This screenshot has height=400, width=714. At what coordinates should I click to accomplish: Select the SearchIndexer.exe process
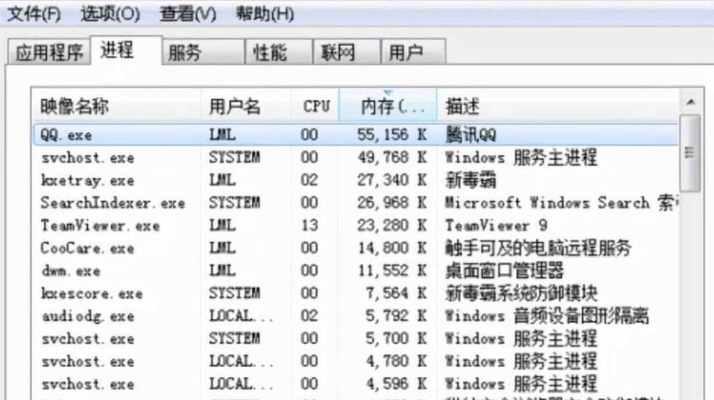click(x=355, y=203)
